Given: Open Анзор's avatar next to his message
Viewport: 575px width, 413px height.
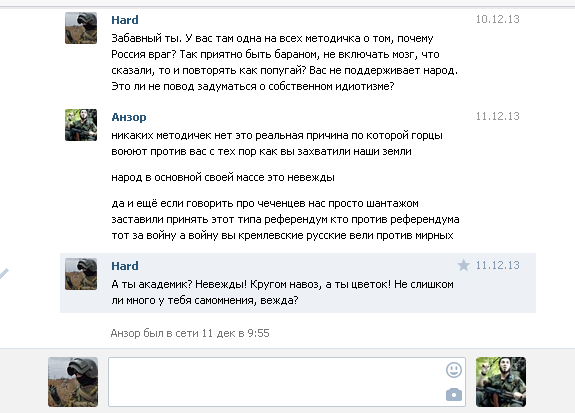Looking at the screenshot, I should [x=81, y=125].
